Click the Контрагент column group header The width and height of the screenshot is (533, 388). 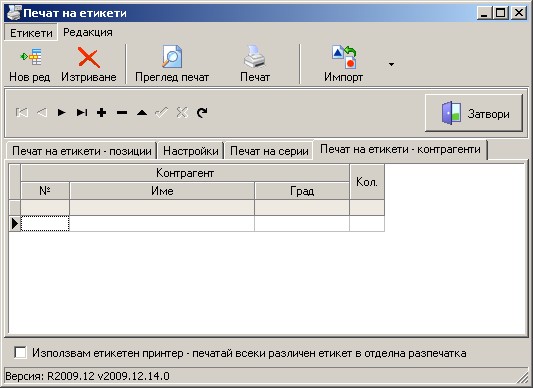click(185, 173)
